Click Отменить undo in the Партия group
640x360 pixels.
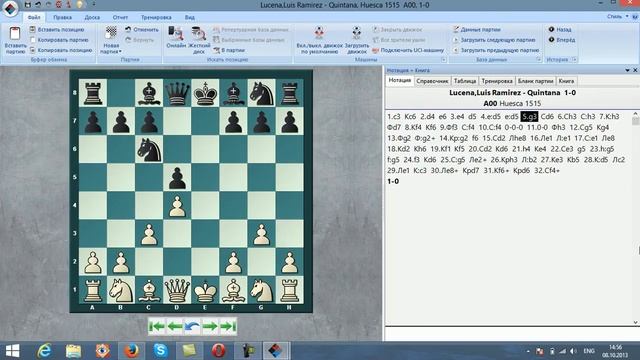pyautogui.click(x=142, y=29)
